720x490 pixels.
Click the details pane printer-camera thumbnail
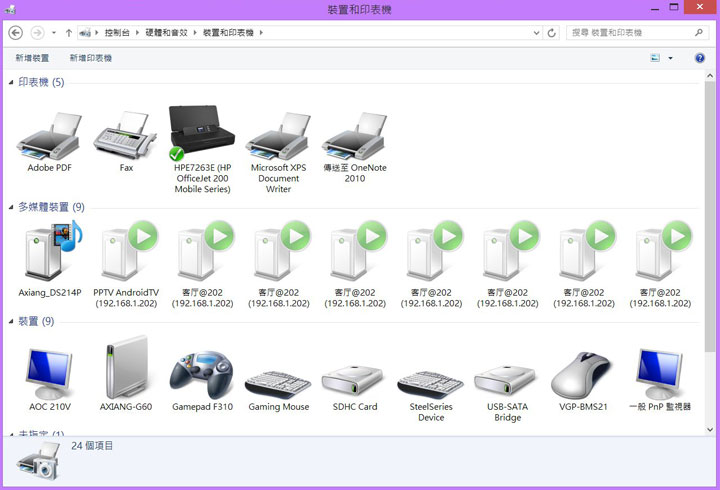[39, 462]
